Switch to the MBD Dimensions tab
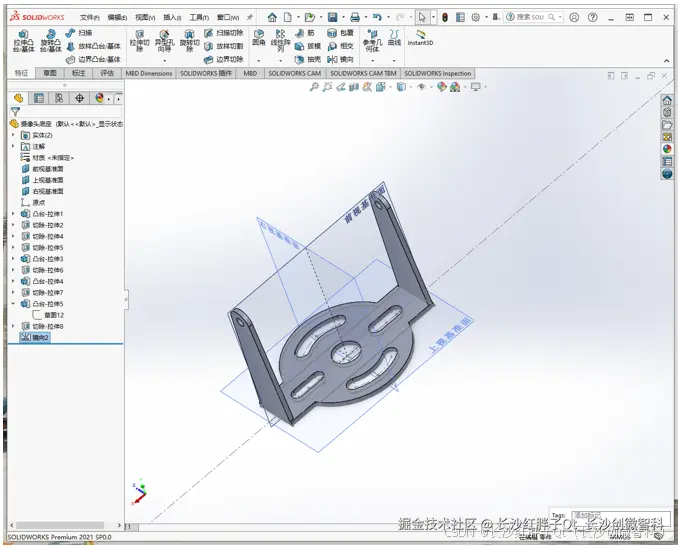The height and width of the screenshot is (546, 678). [149, 73]
